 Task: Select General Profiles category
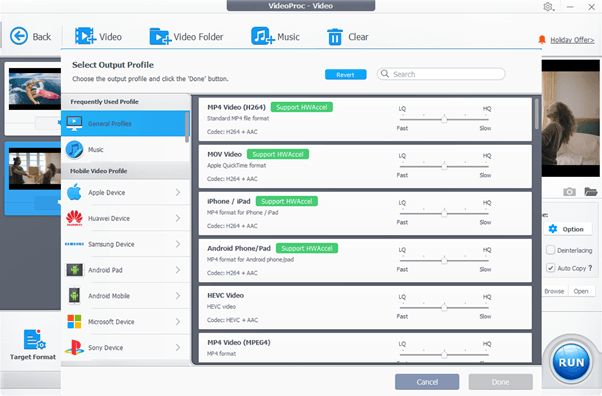click(x=125, y=123)
